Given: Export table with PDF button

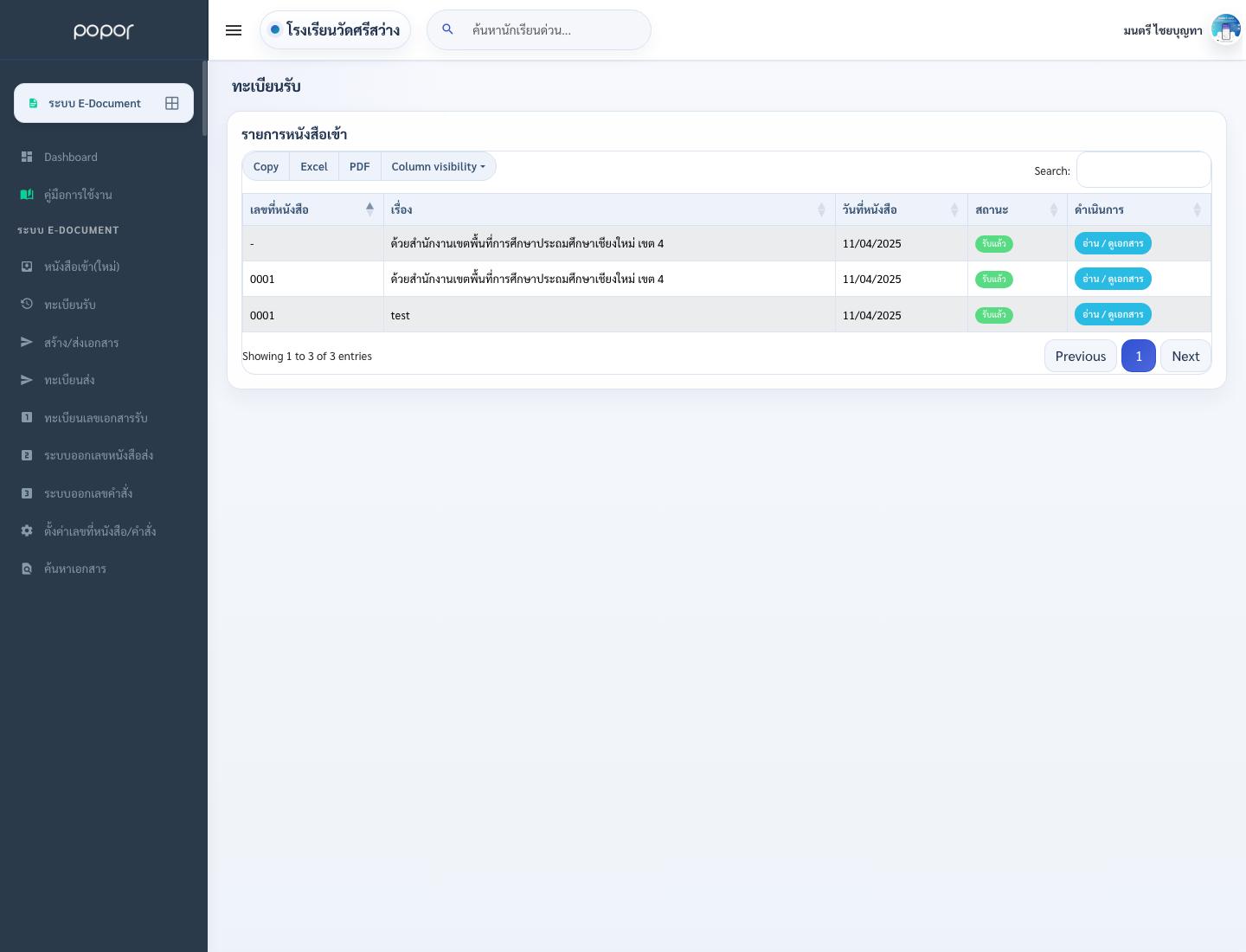Looking at the screenshot, I should (x=360, y=166).
